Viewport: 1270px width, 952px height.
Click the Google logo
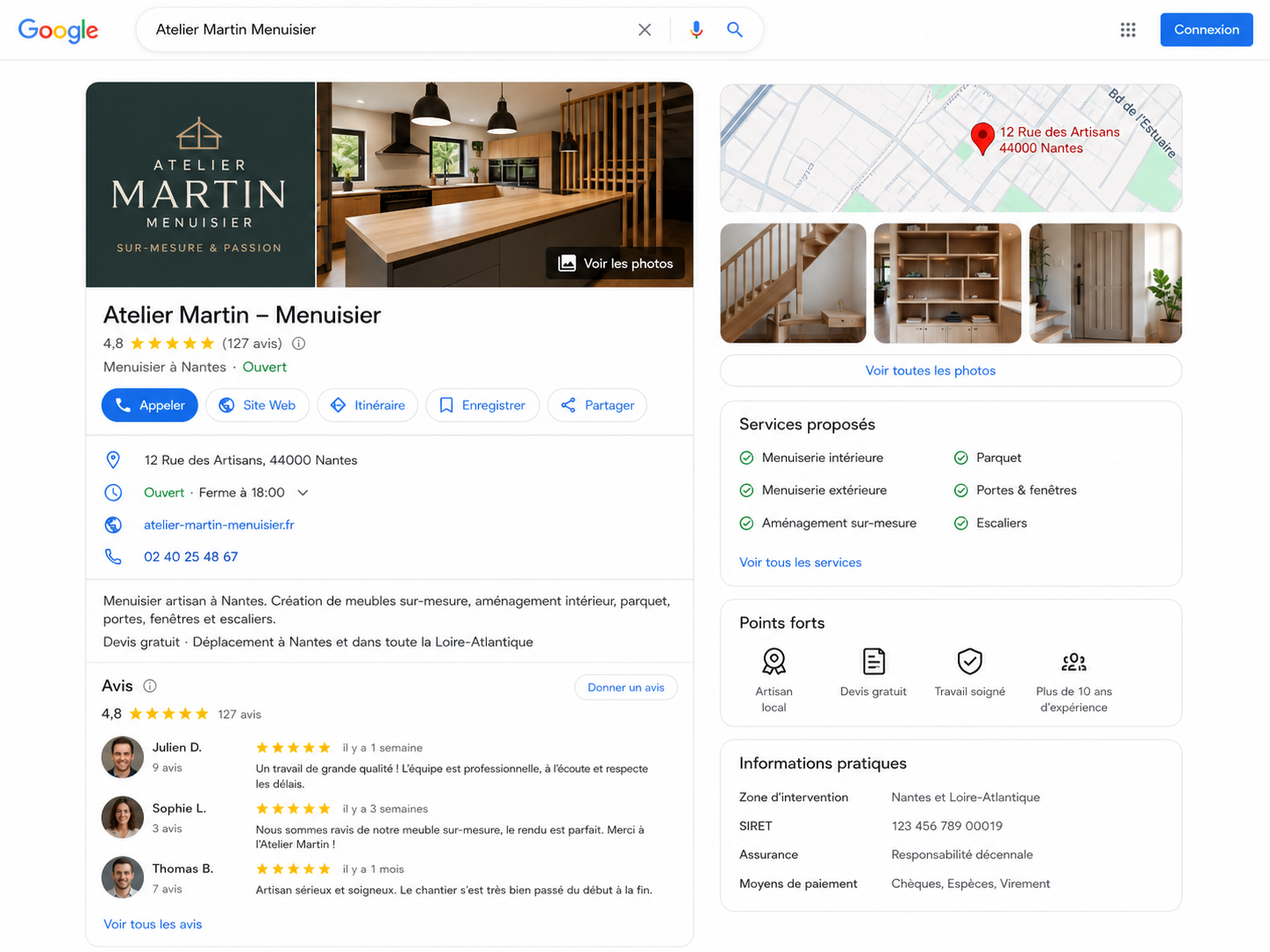[x=58, y=31]
